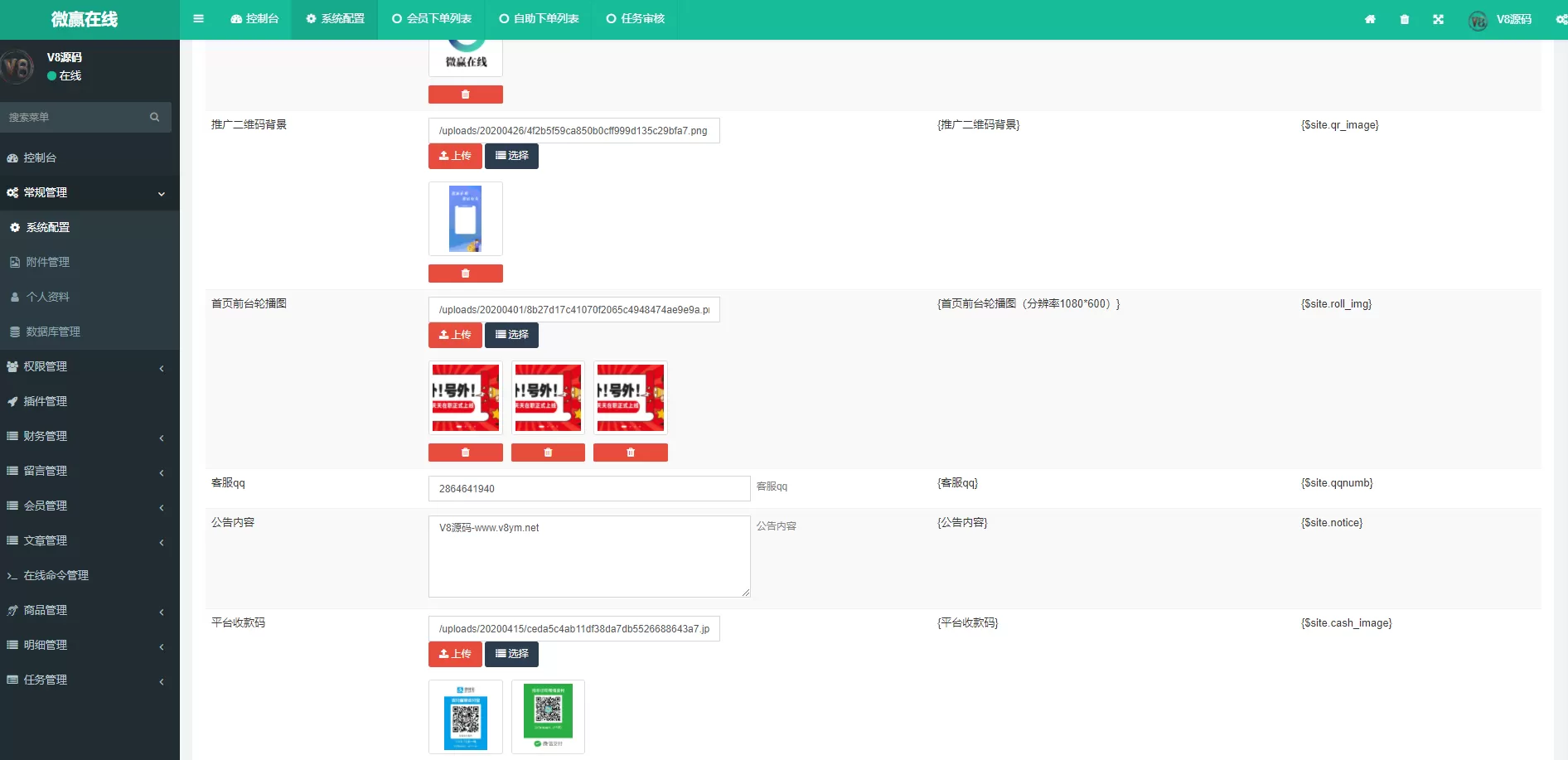This screenshot has width=1568, height=760.
Task: Open the settings gears icon at top right
Action: pos(1561,19)
